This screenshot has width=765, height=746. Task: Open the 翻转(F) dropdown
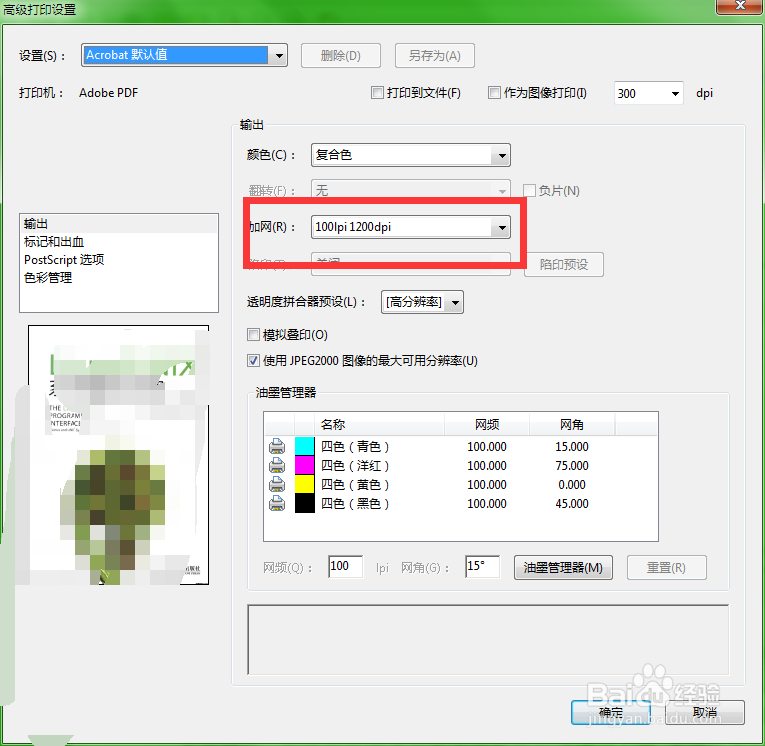(x=411, y=190)
